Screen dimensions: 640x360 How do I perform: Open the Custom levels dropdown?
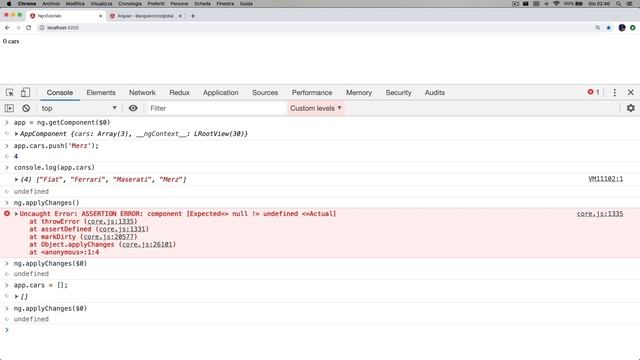[x=316, y=108]
